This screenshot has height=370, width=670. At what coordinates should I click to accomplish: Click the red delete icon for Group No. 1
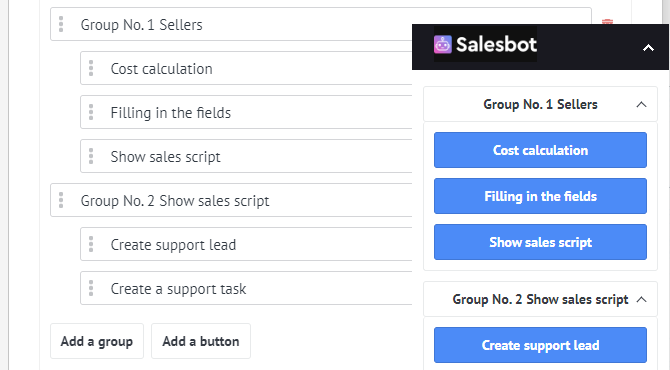(607, 21)
